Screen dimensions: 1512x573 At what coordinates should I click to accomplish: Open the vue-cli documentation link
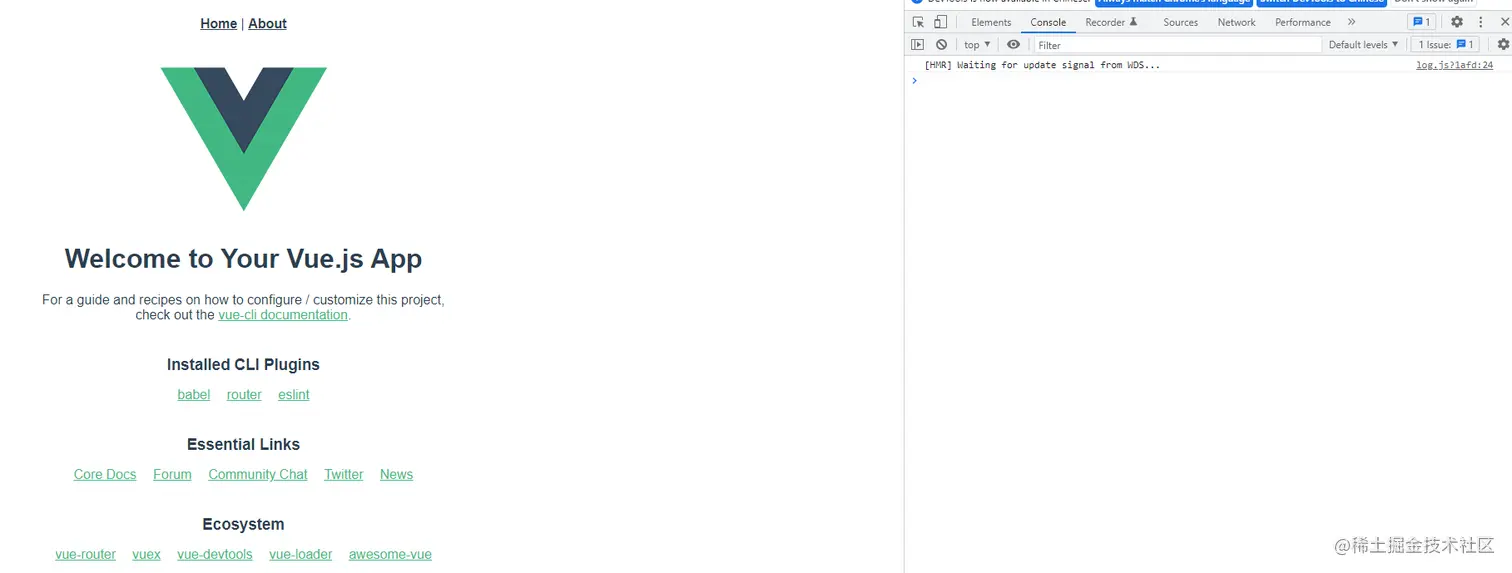coord(283,315)
